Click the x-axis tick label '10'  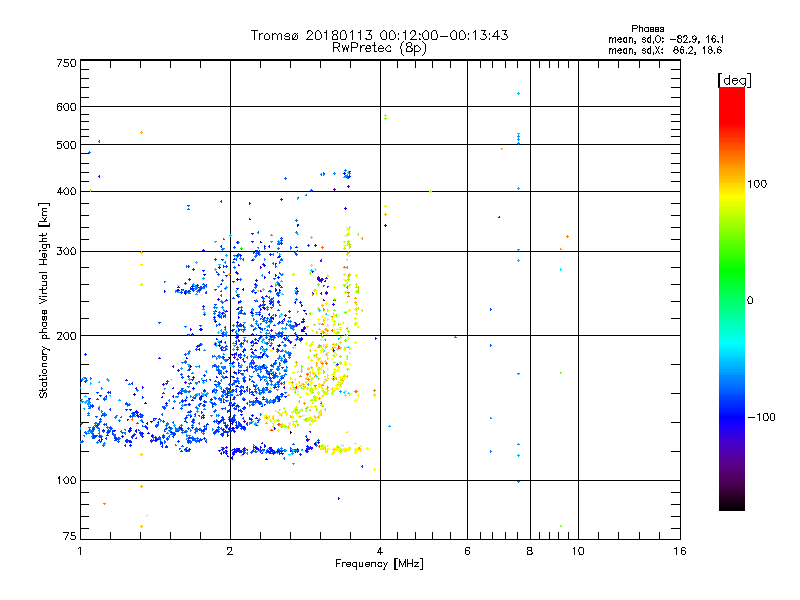click(x=578, y=551)
